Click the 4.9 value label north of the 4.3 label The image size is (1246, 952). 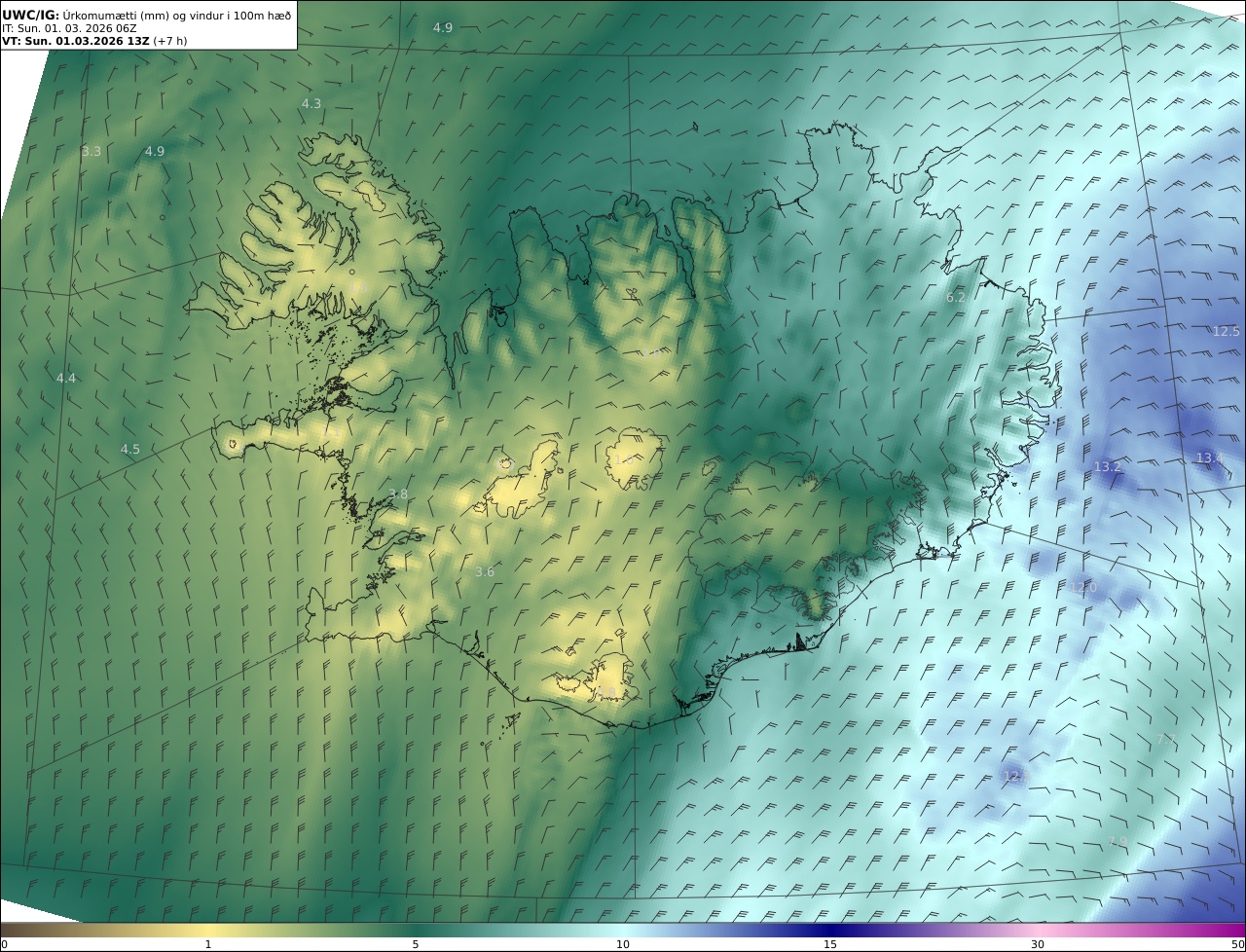tap(443, 27)
